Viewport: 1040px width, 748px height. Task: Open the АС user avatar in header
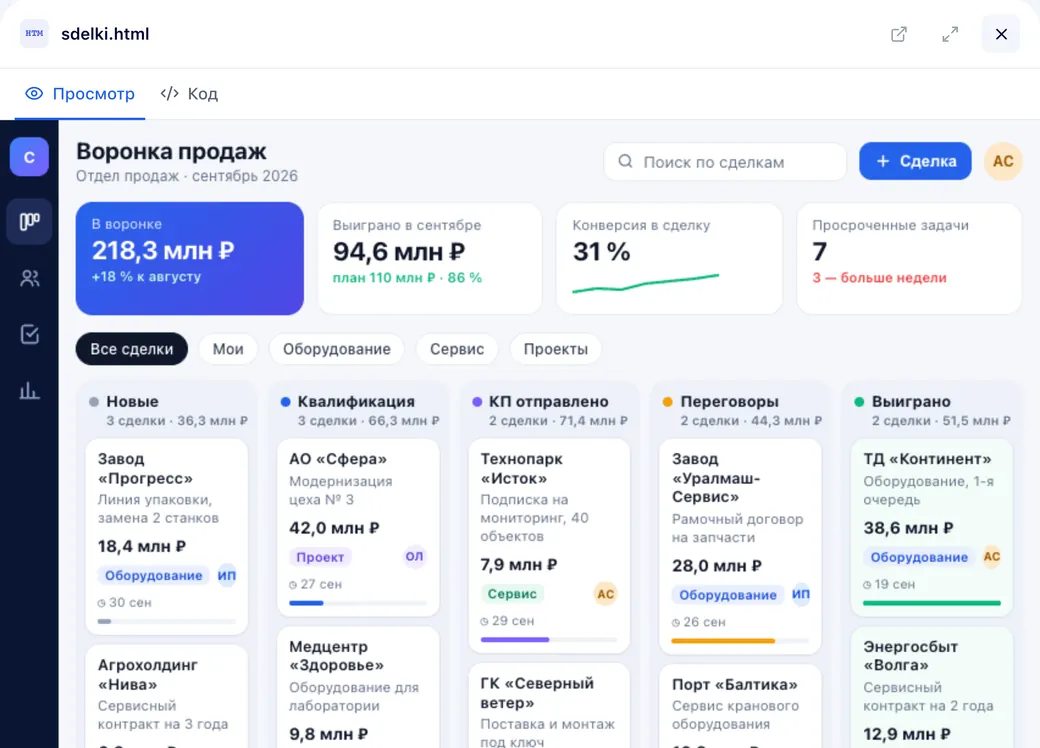coord(1003,161)
